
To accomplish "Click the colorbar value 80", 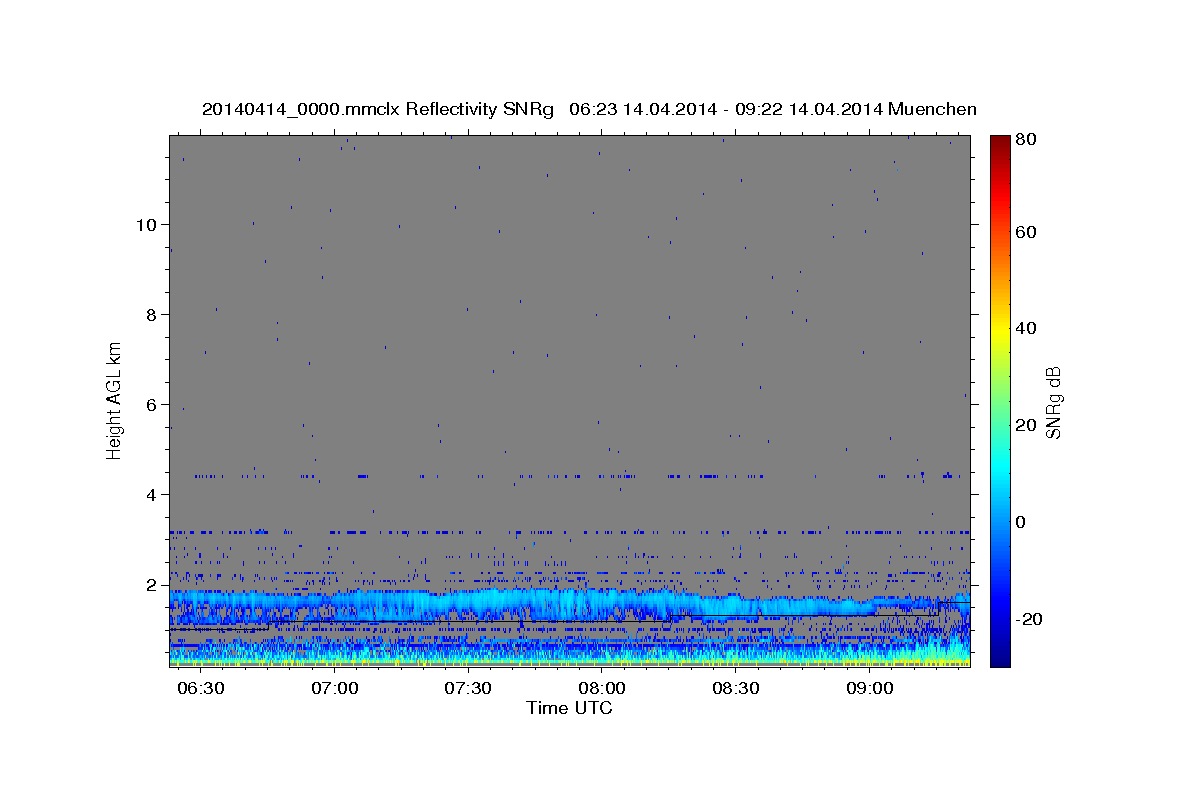I will coord(1024,140).
